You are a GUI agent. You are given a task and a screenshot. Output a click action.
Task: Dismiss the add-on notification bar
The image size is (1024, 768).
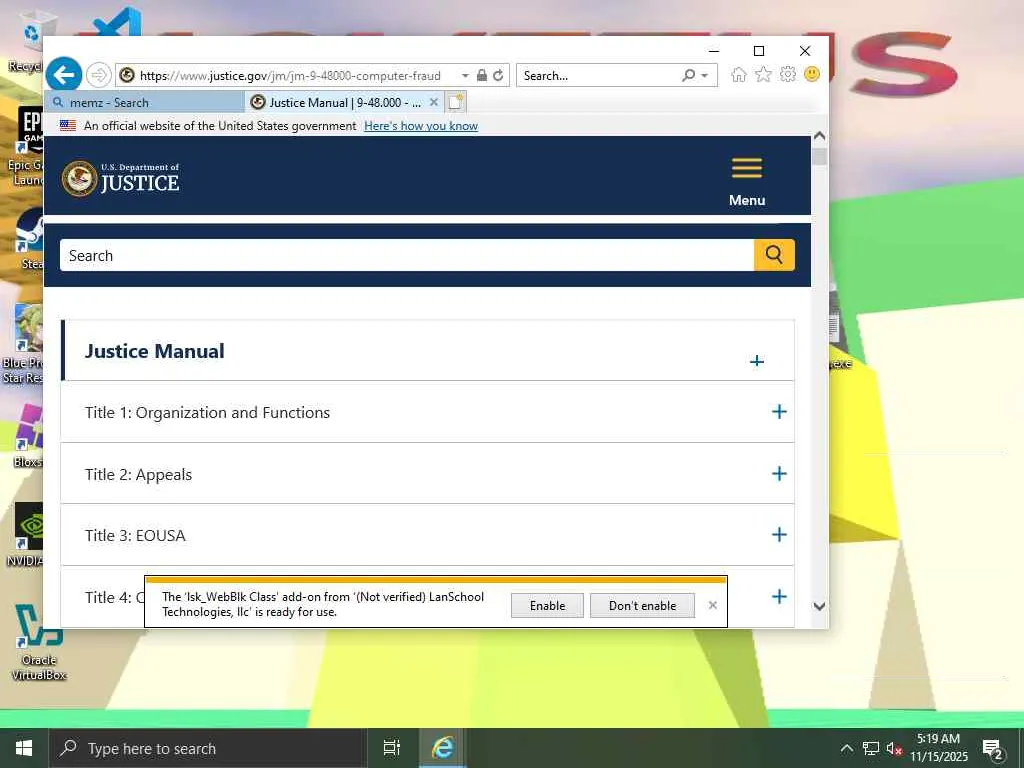712,605
